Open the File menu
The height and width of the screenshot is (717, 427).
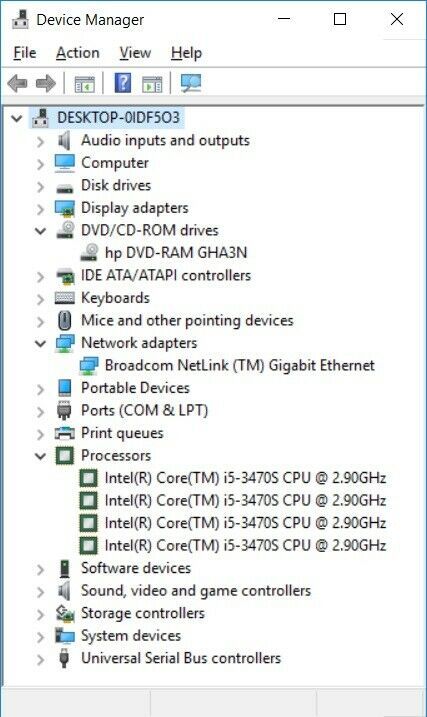click(x=25, y=53)
